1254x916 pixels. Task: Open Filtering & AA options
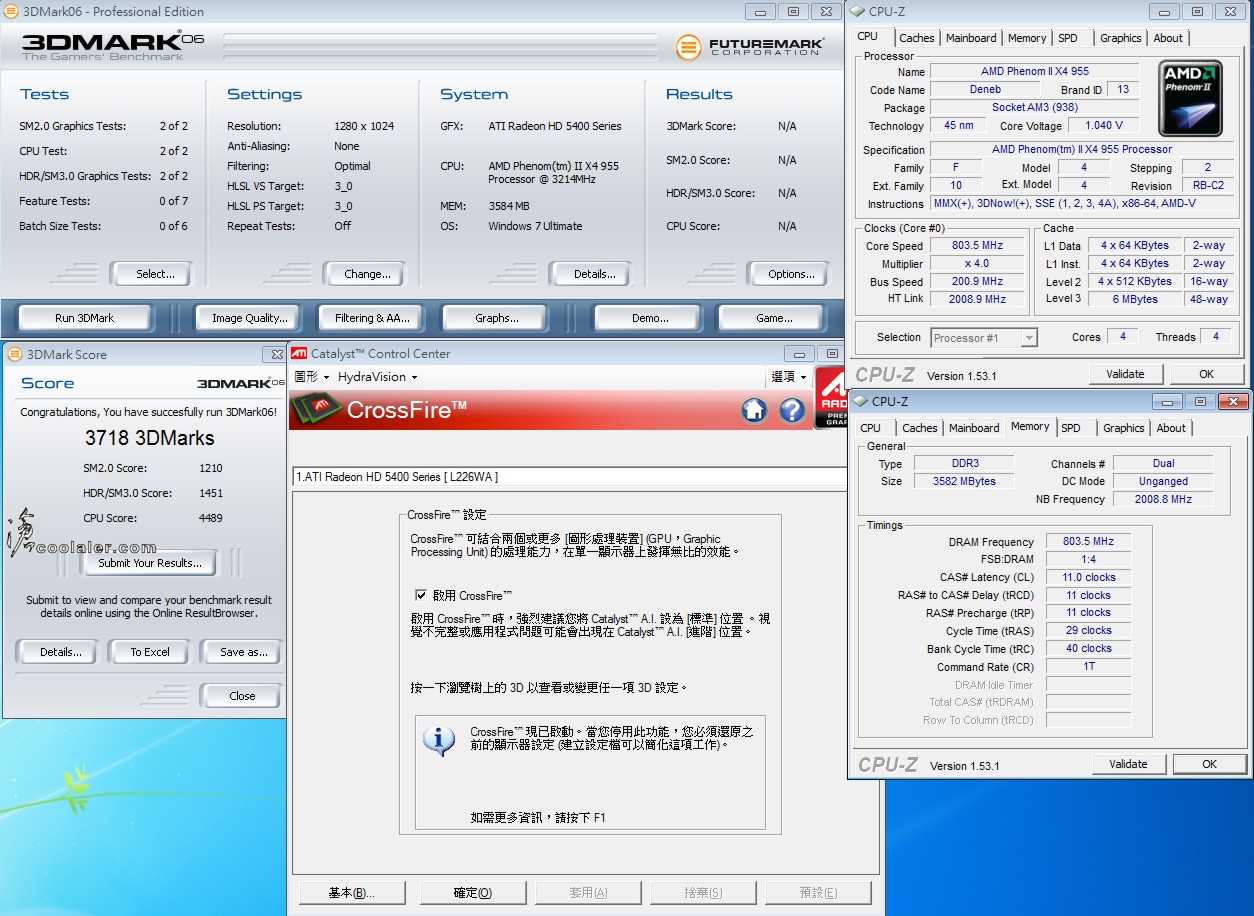tap(373, 318)
